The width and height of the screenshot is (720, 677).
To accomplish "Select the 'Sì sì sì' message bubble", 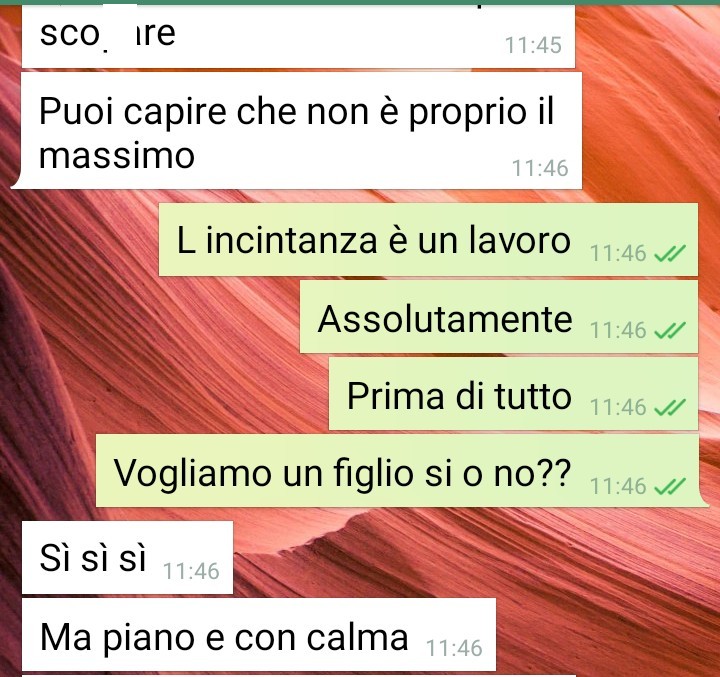I will point(127,558).
